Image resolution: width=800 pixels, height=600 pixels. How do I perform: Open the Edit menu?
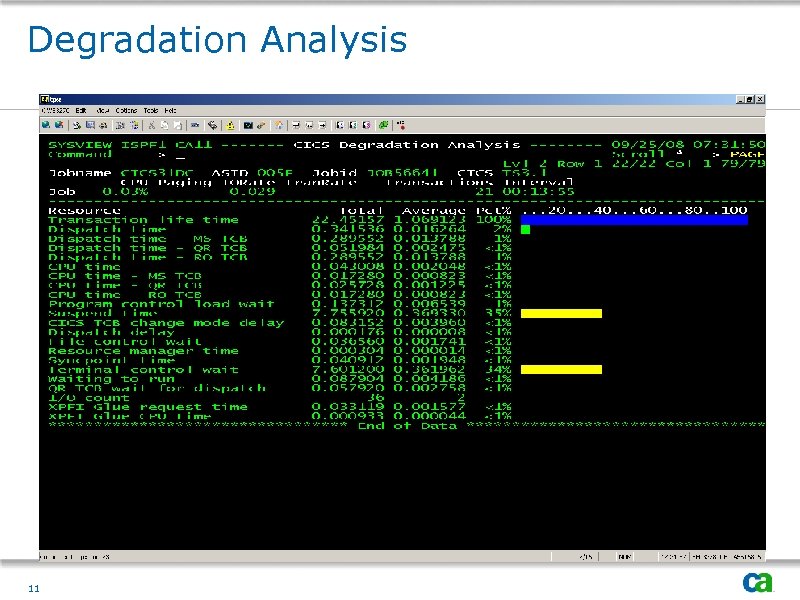click(x=81, y=110)
